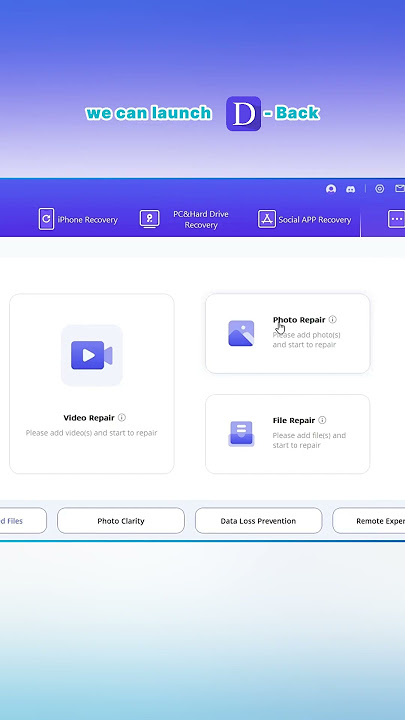405x720 pixels.
Task: Click 'Please add file(s) and start to repair'
Action: tap(309, 440)
